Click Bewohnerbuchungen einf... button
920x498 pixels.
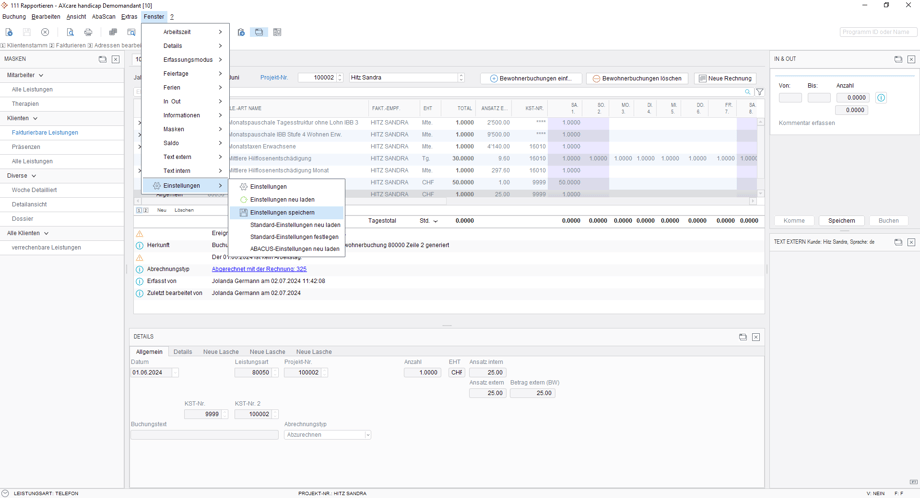tap(531, 79)
